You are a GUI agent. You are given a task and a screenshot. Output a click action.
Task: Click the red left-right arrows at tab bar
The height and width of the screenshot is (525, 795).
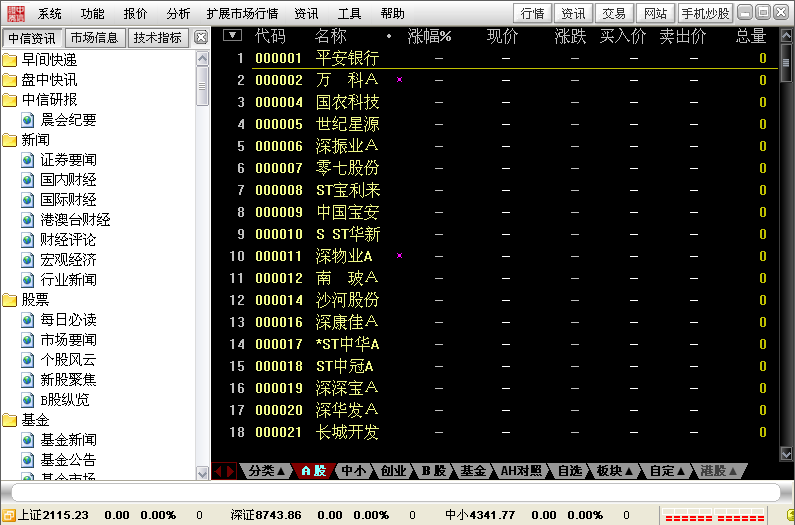click(x=225, y=470)
